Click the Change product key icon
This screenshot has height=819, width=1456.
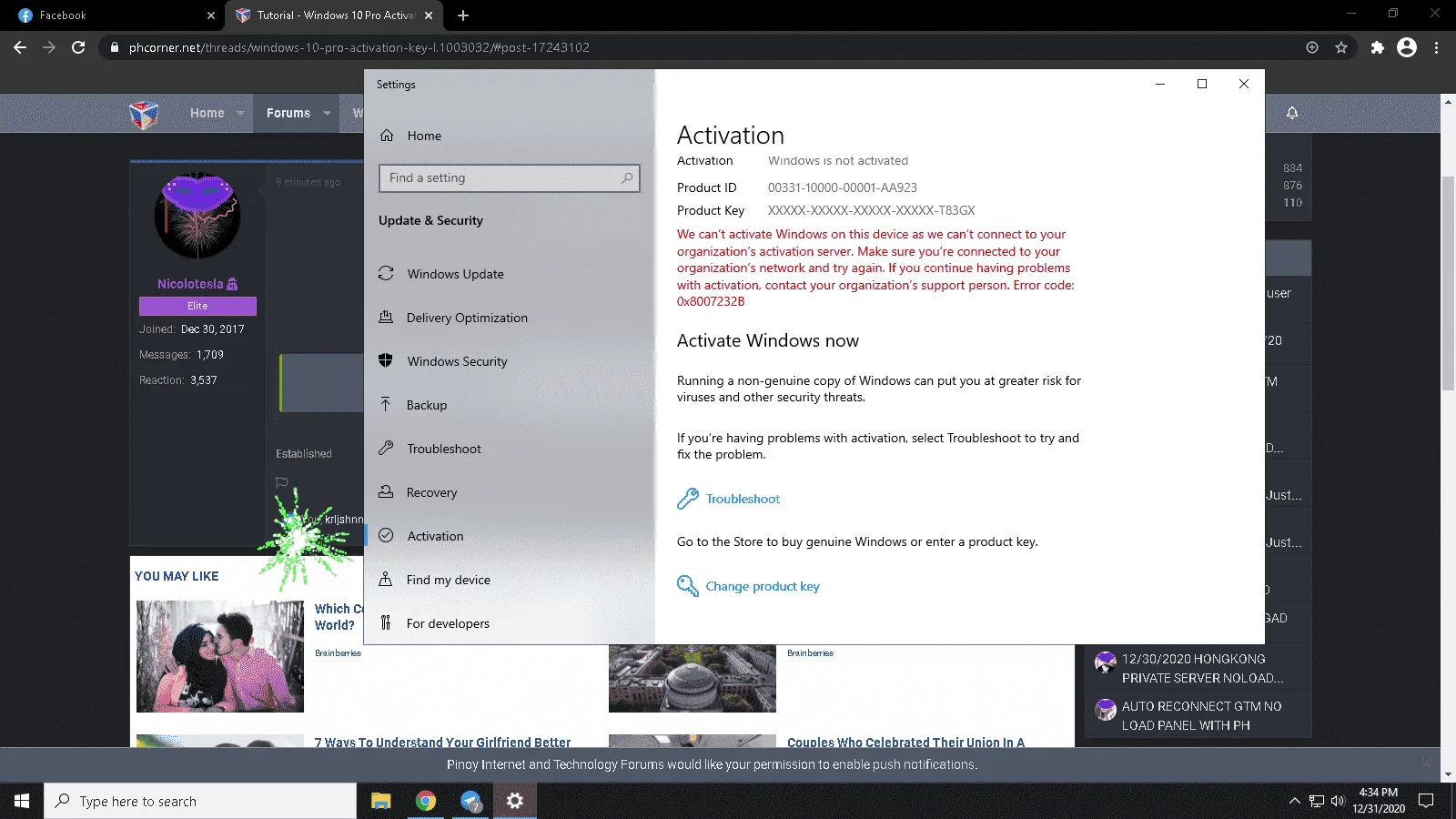(688, 586)
